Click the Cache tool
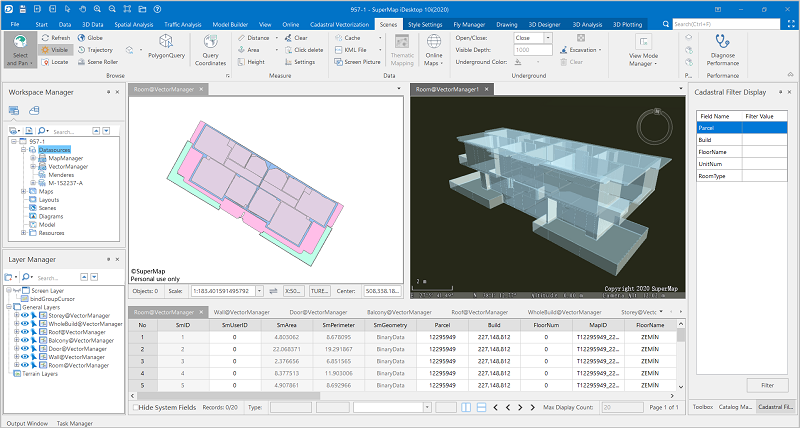 coord(347,38)
